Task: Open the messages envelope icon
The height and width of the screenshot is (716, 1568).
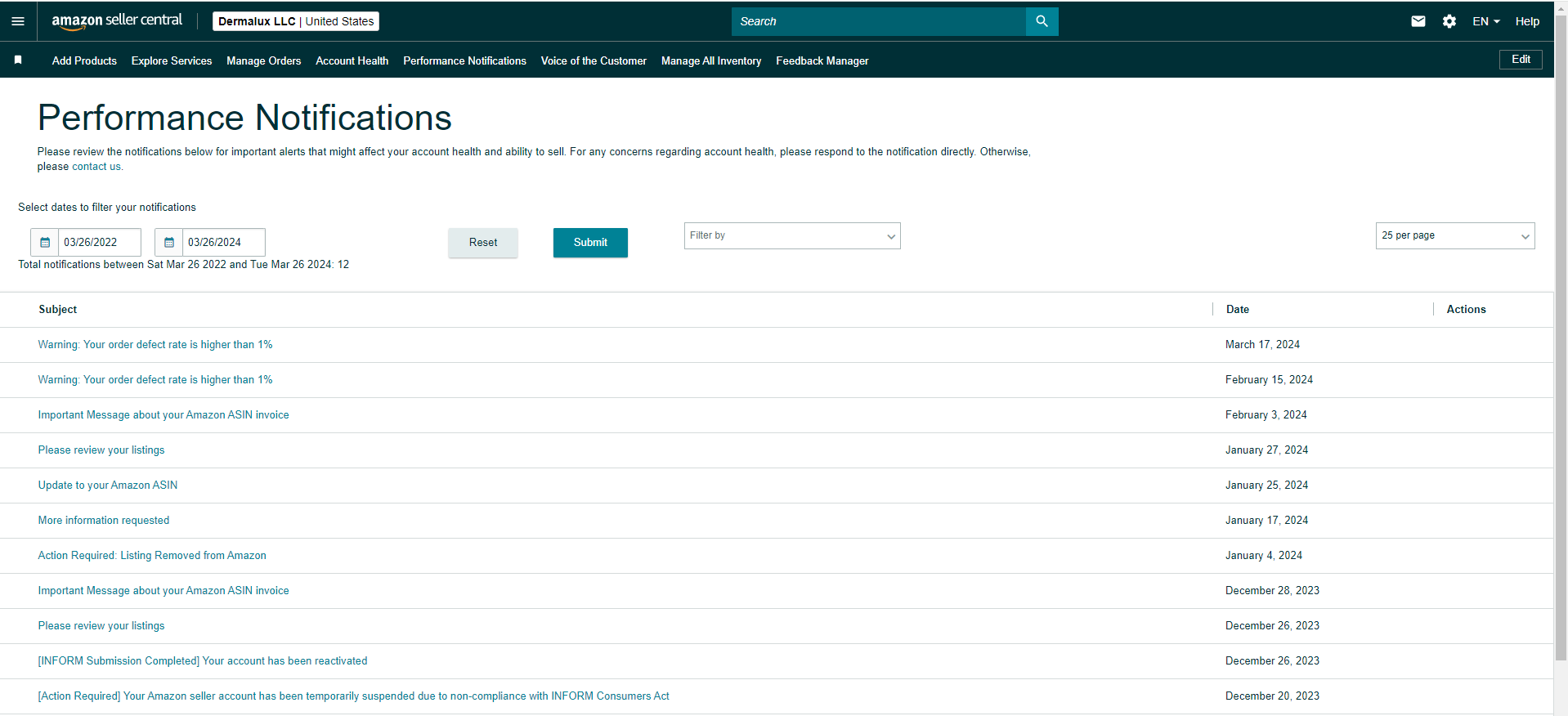Action: [x=1418, y=21]
